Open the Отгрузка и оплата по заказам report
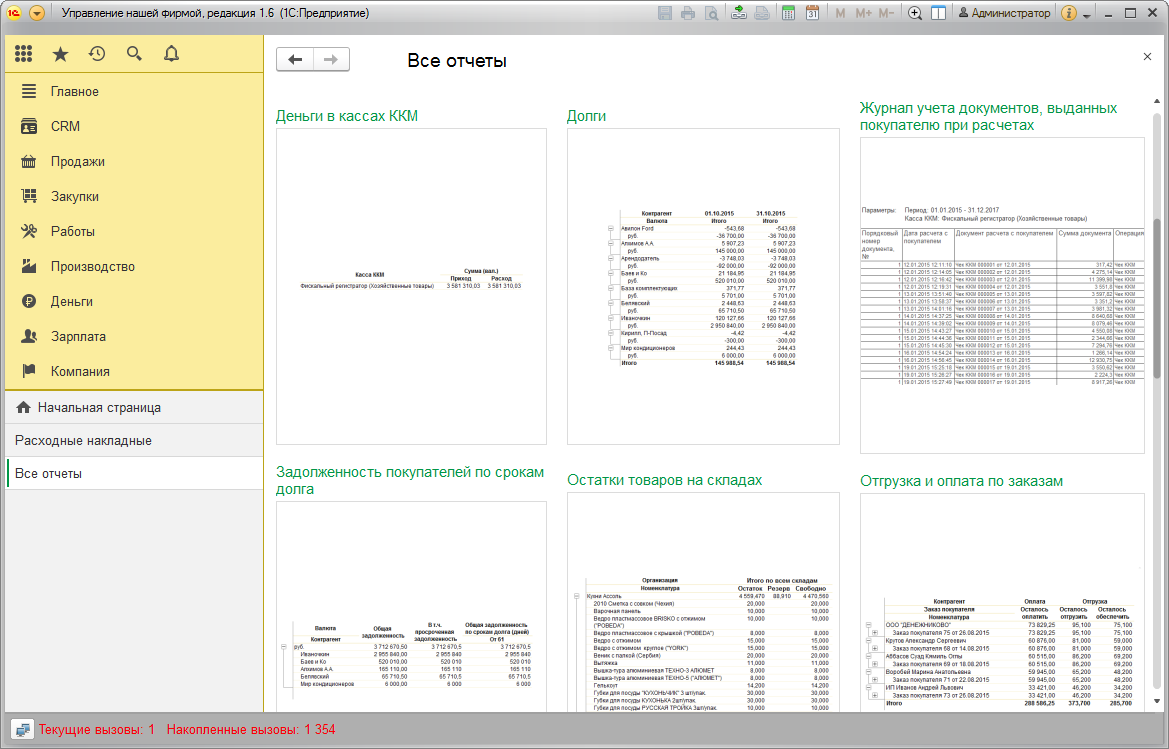The width and height of the screenshot is (1169, 749). coord(961,481)
